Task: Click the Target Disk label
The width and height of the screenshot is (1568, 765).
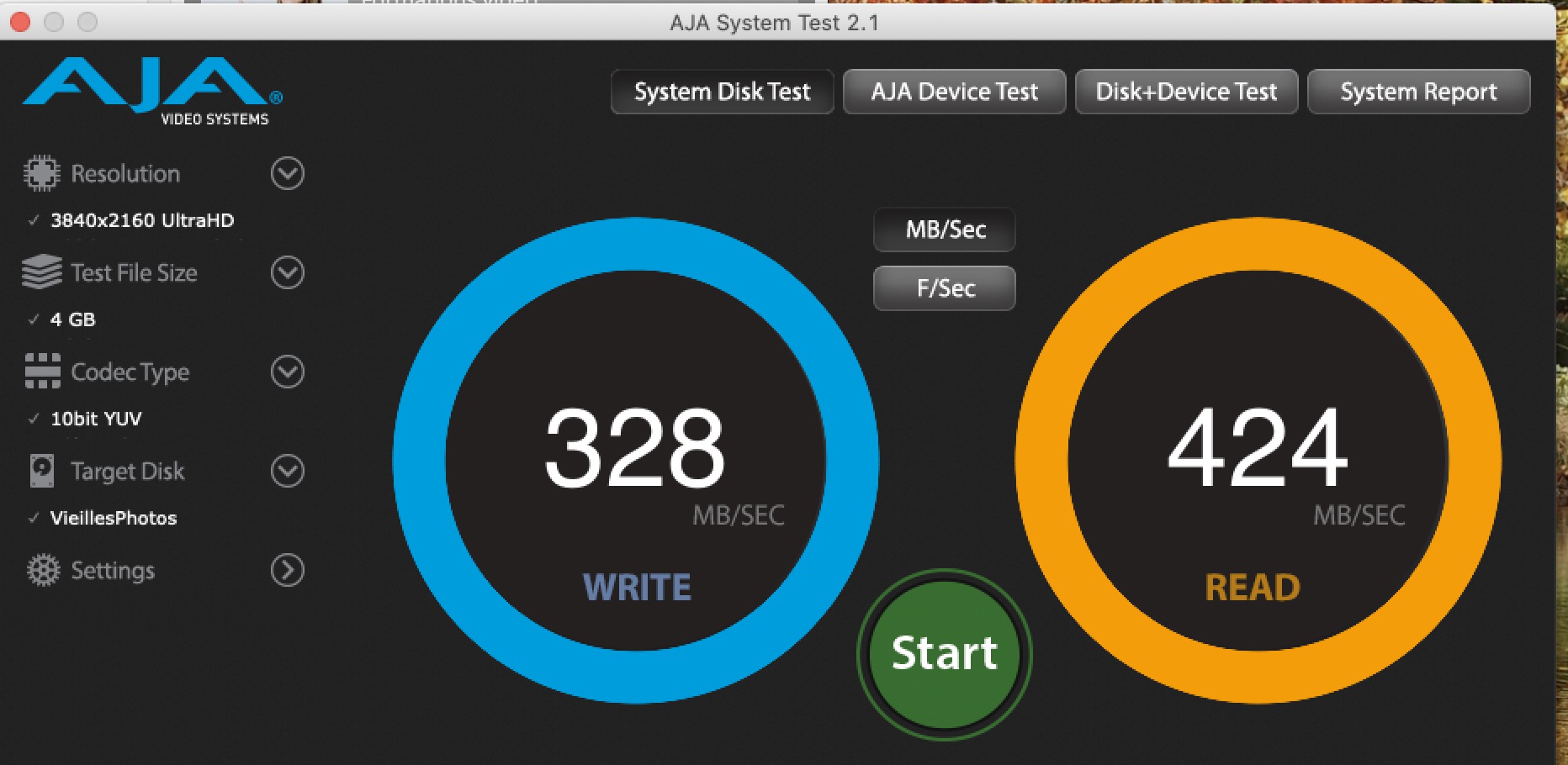Action: pos(128,472)
